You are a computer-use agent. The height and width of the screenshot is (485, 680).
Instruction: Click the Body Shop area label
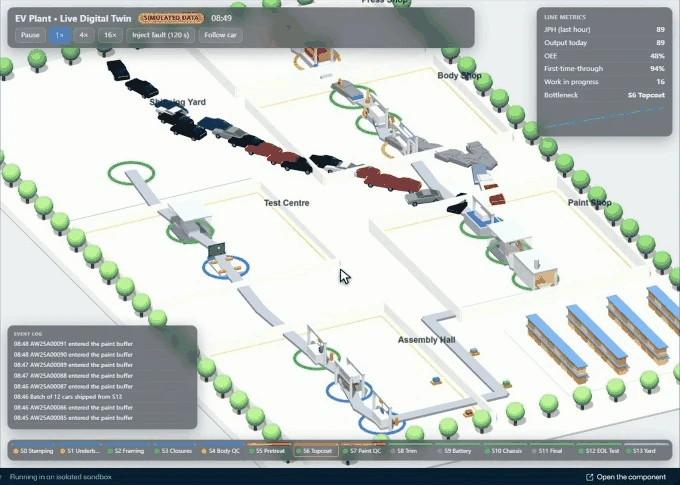(459, 75)
